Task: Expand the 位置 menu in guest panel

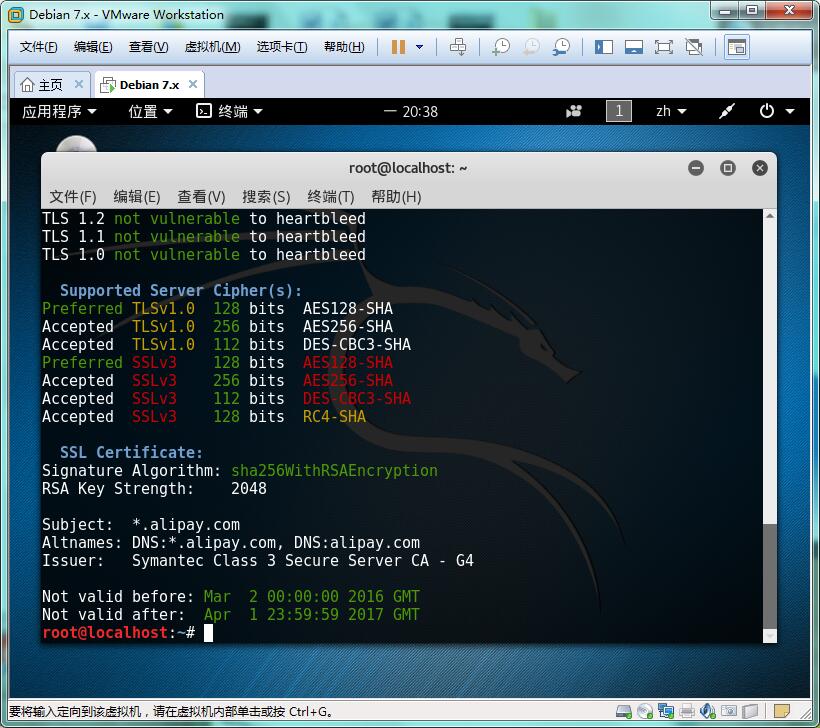Action: (x=151, y=111)
